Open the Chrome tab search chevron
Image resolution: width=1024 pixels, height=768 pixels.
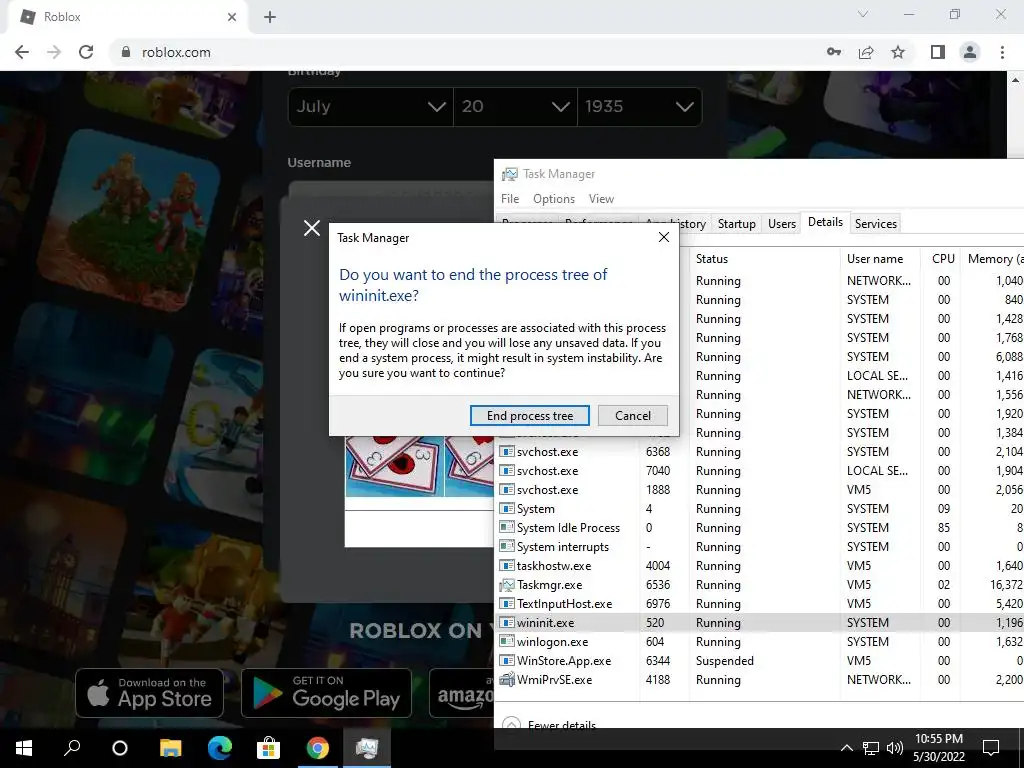[863, 14]
